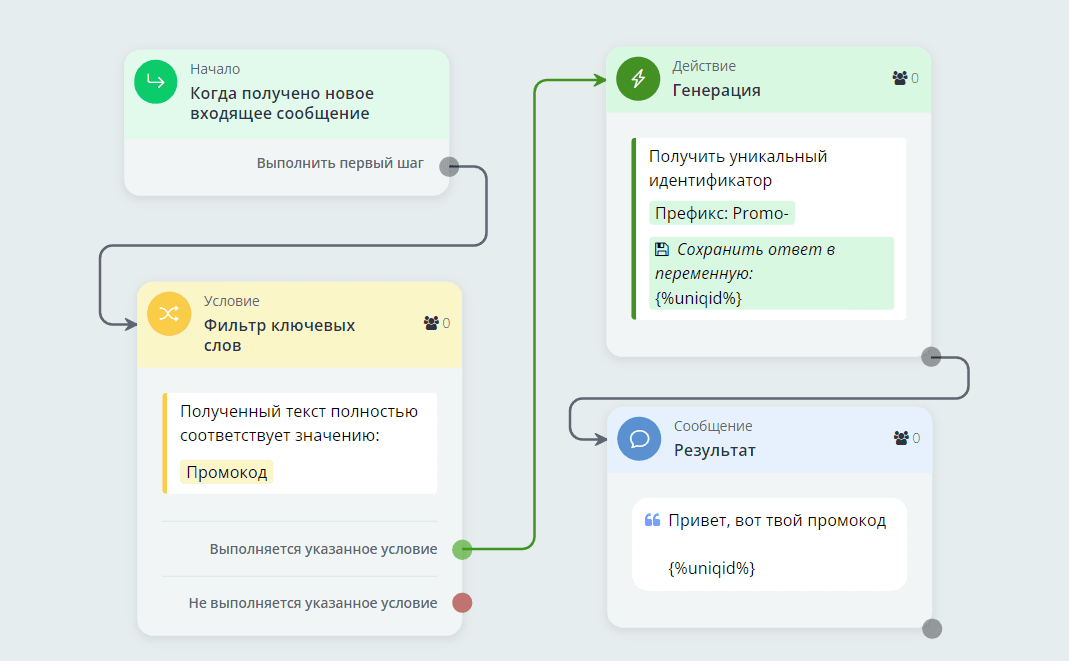1069x661 pixels.
Task: Click green output dot for fulfilled condition
Action: (x=461, y=549)
